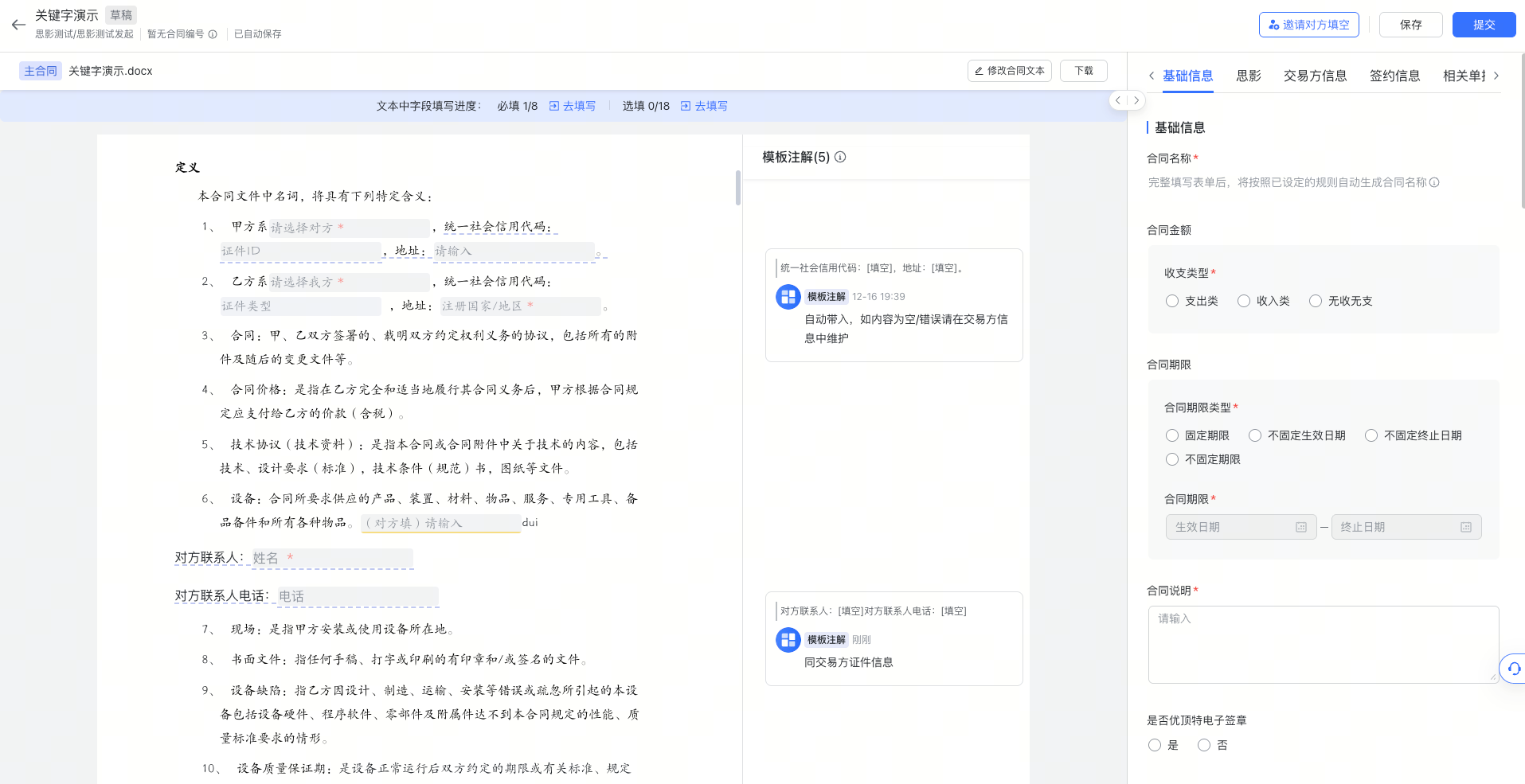Select the 支出类 radio option
The image size is (1525, 784).
click(1171, 300)
